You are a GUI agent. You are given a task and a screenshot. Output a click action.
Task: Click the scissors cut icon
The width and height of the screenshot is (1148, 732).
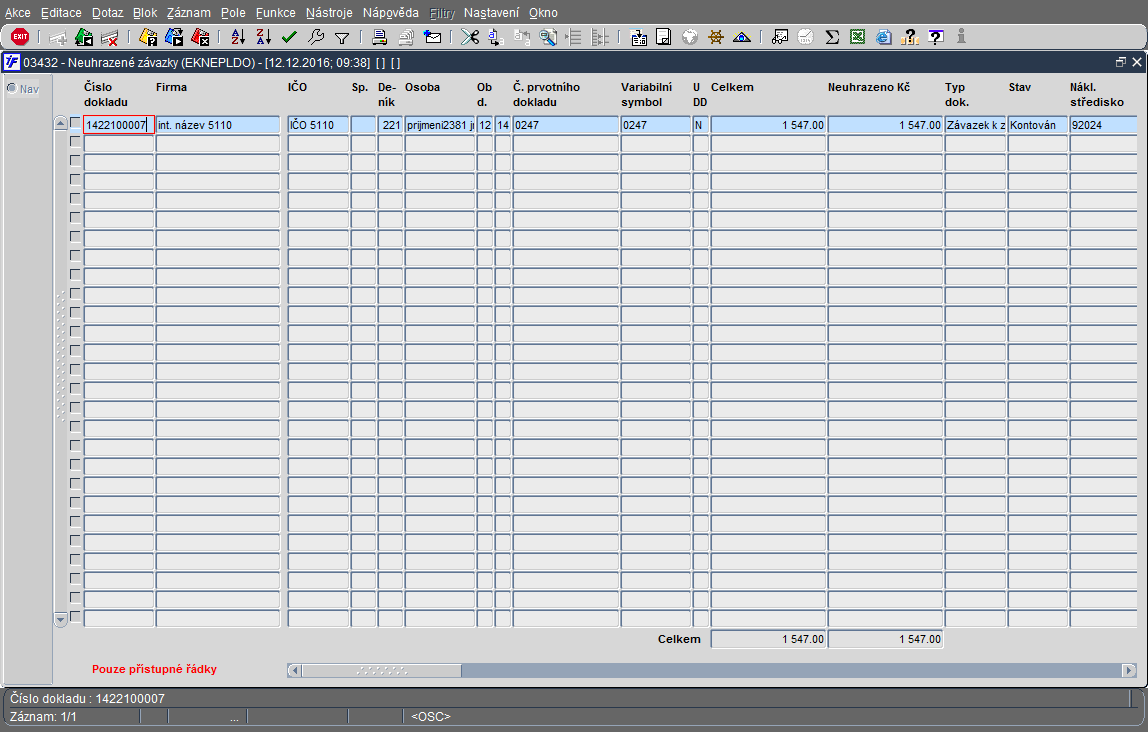(x=470, y=37)
